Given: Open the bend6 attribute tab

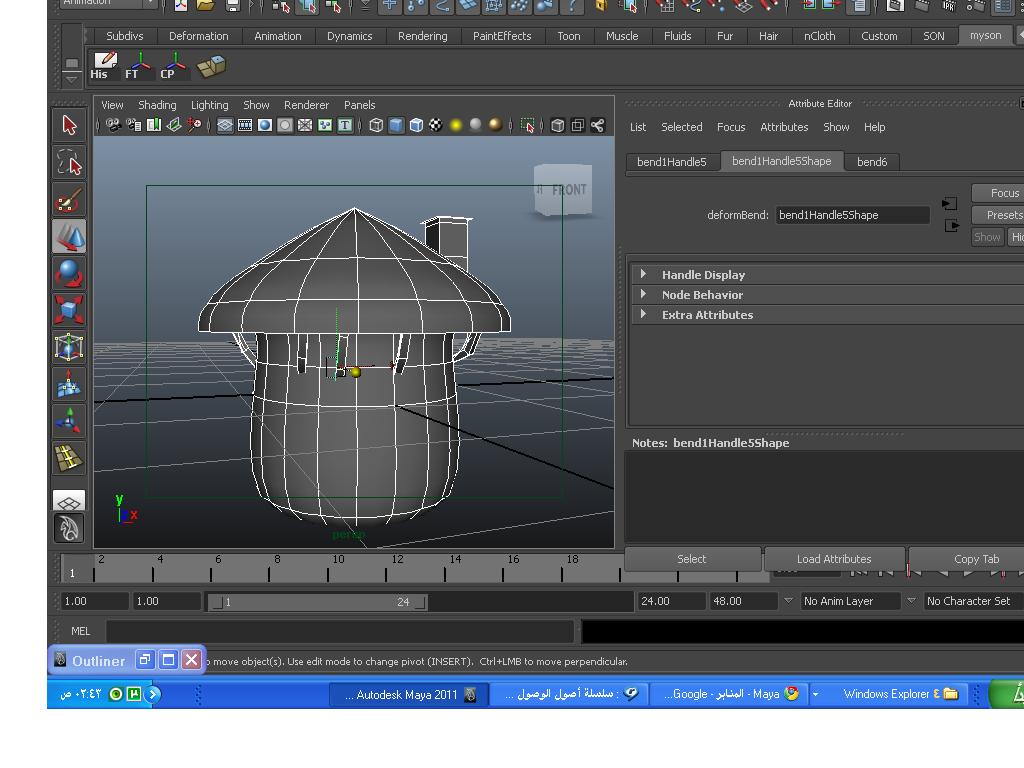Looking at the screenshot, I should 872,162.
